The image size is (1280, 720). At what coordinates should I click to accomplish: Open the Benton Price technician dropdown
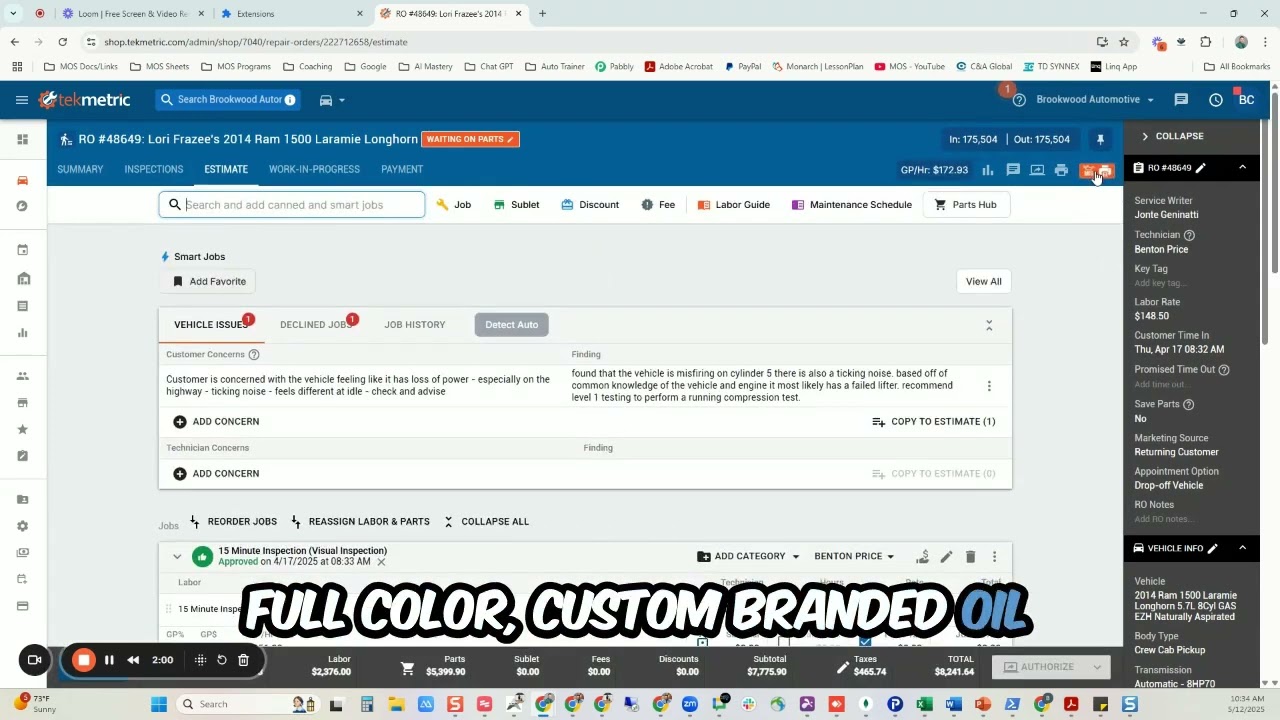(x=854, y=557)
